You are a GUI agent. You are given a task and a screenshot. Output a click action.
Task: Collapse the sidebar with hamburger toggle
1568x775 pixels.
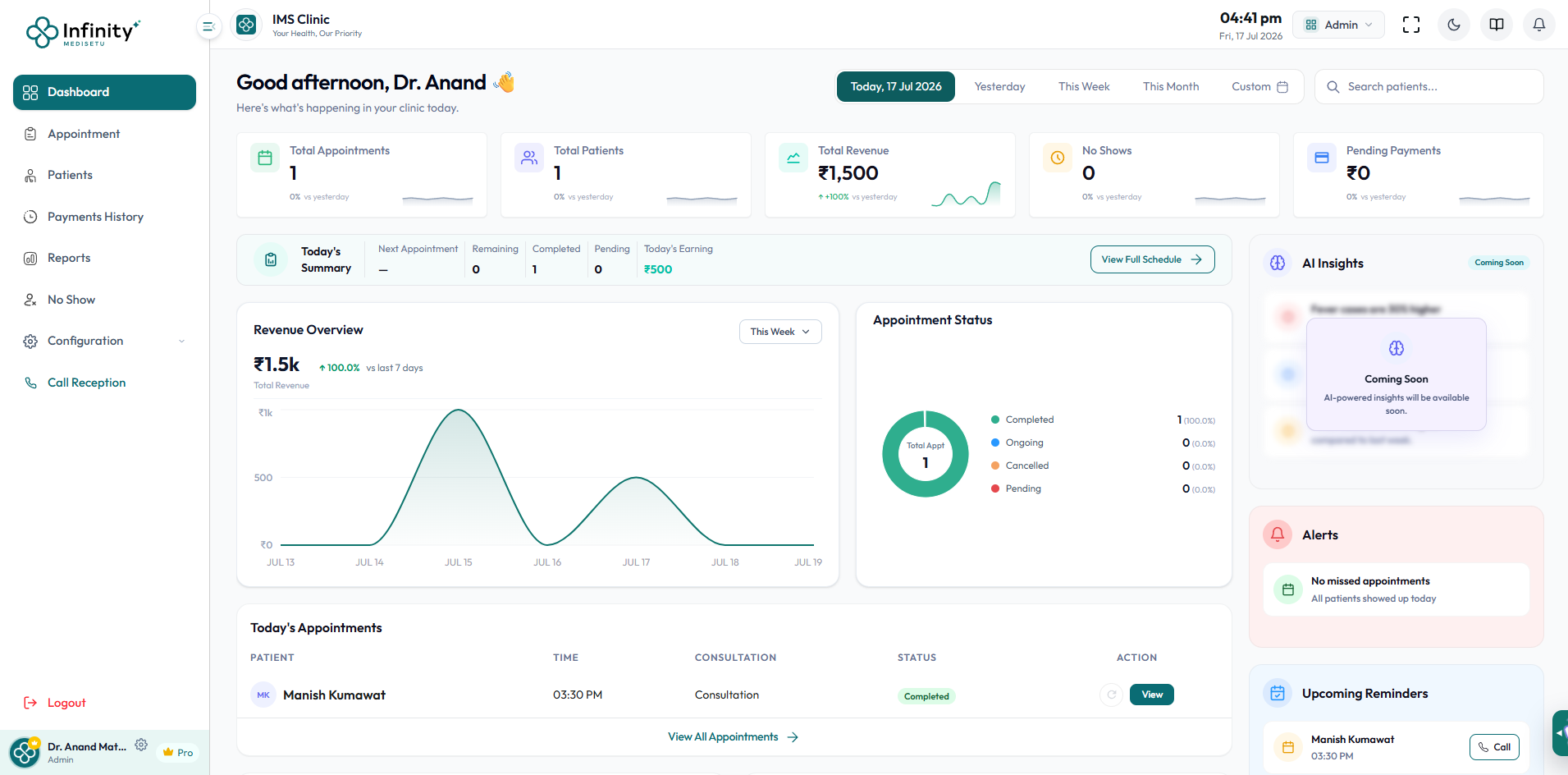[x=208, y=26]
